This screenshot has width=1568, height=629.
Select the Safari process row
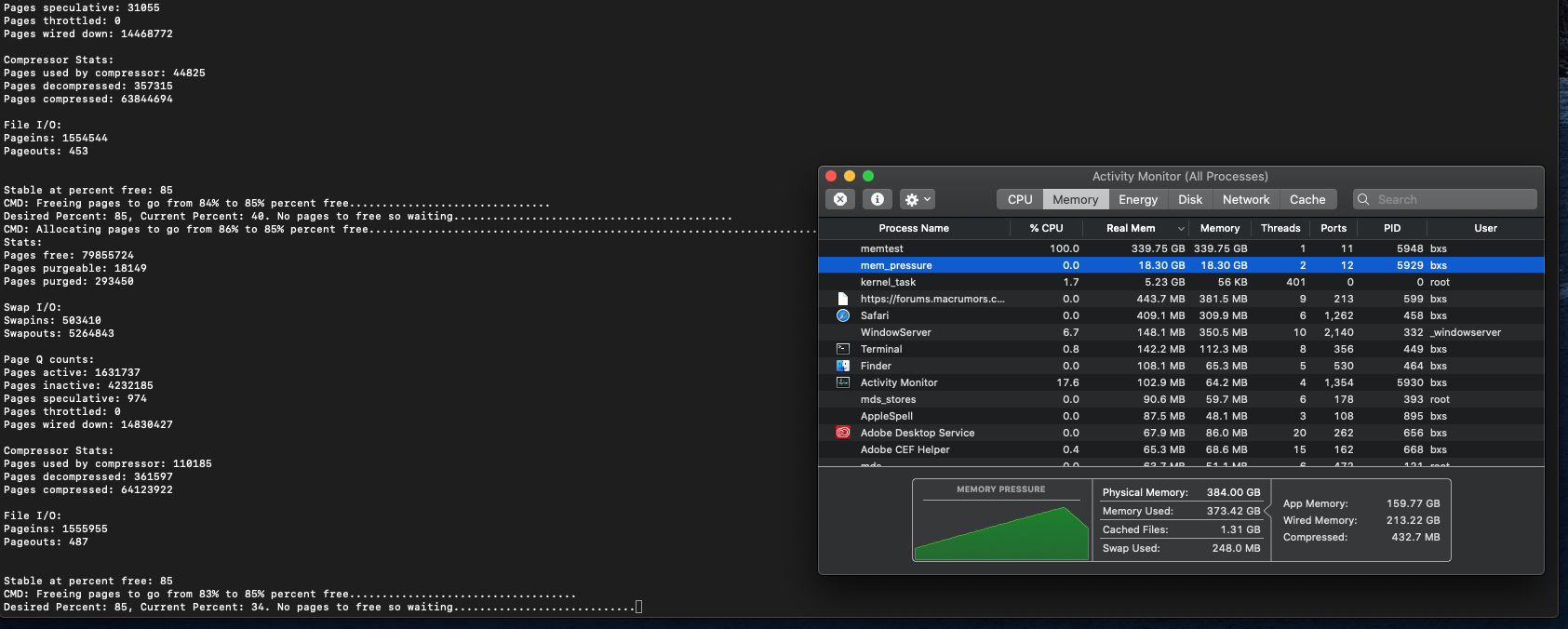(x=1181, y=315)
